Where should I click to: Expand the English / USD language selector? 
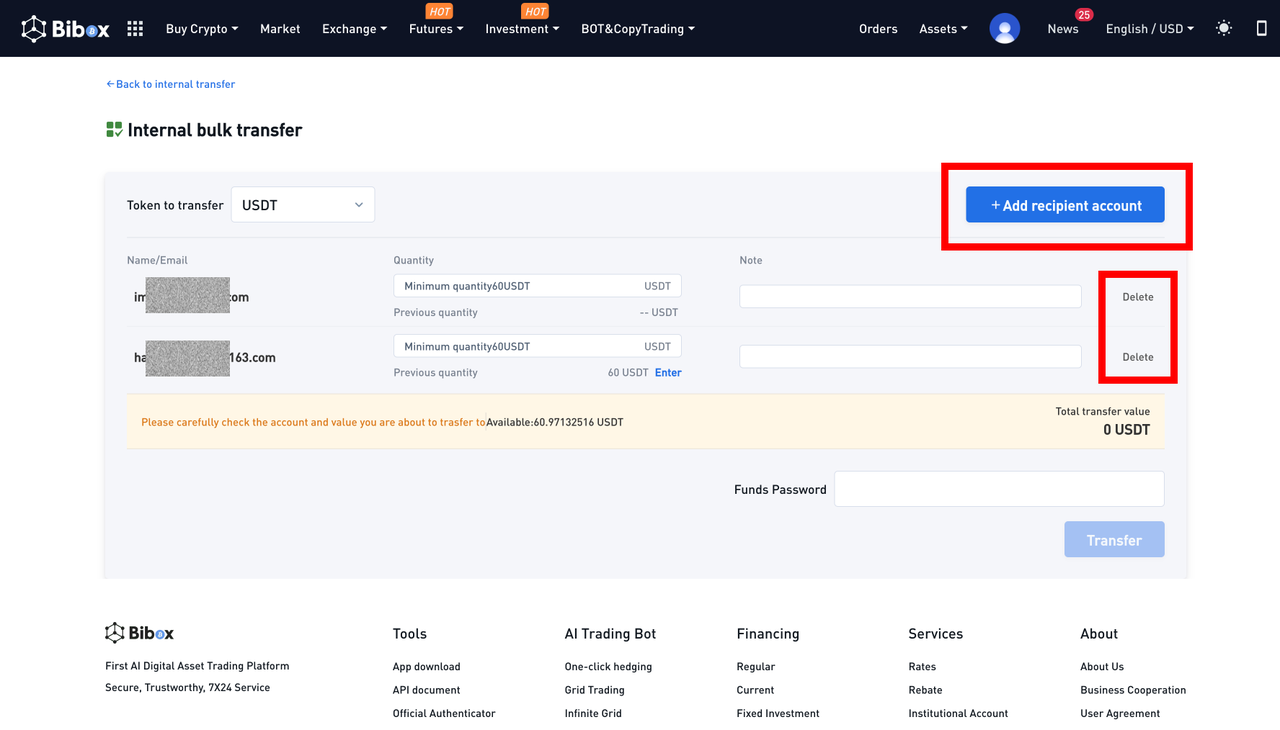click(x=1149, y=29)
